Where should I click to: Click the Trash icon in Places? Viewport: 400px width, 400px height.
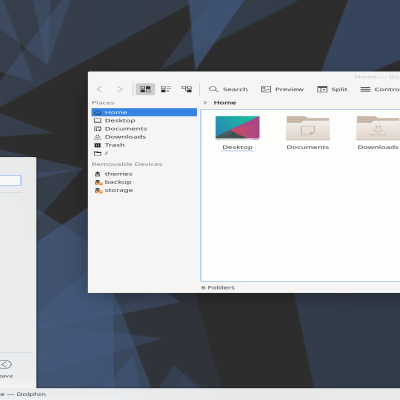[x=98, y=145]
